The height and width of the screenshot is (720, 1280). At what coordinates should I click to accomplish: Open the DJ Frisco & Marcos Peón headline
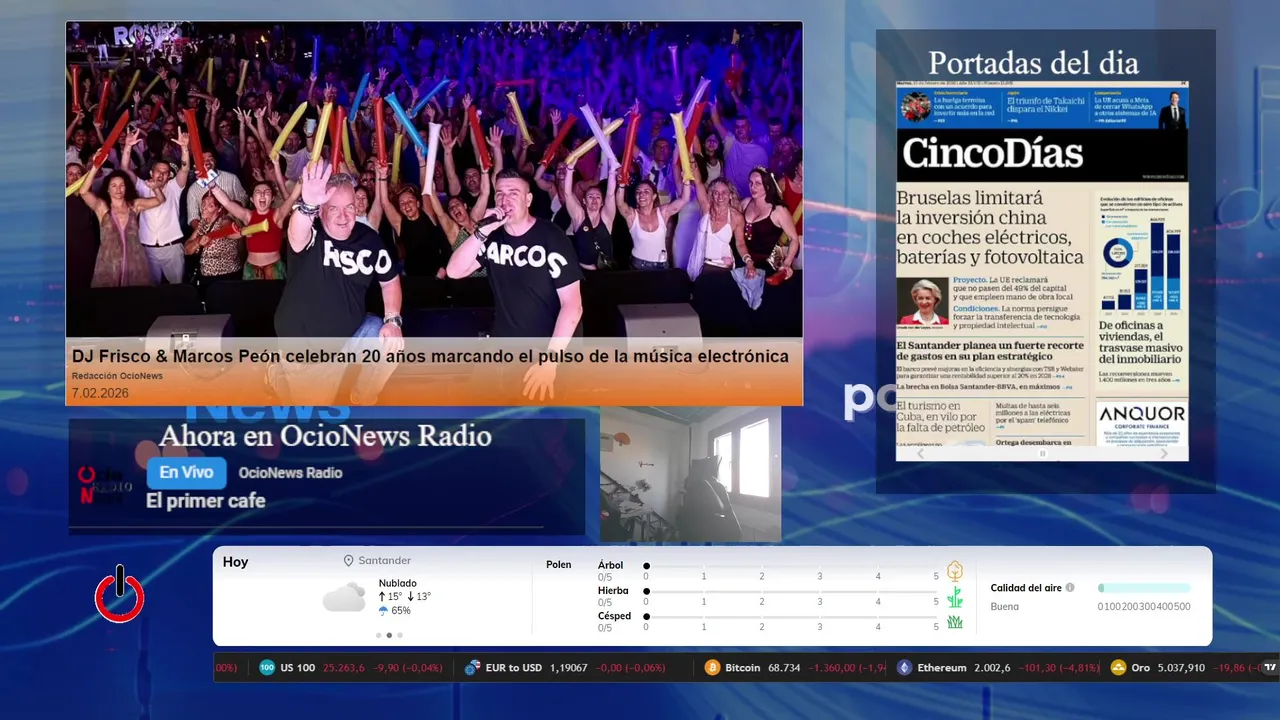pyautogui.click(x=430, y=356)
